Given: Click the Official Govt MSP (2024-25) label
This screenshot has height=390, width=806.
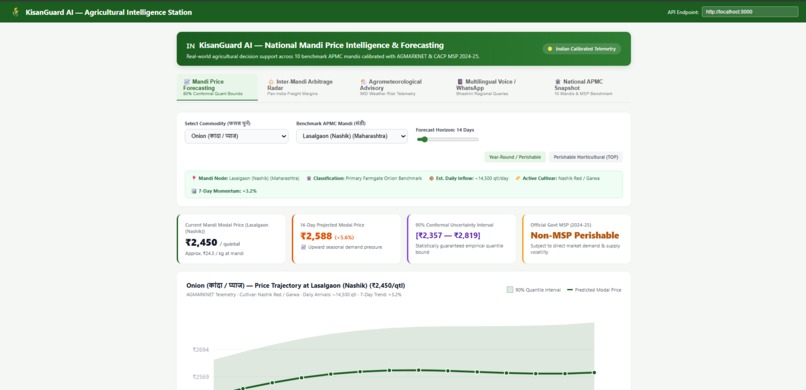Looking at the screenshot, I should 561,225.
